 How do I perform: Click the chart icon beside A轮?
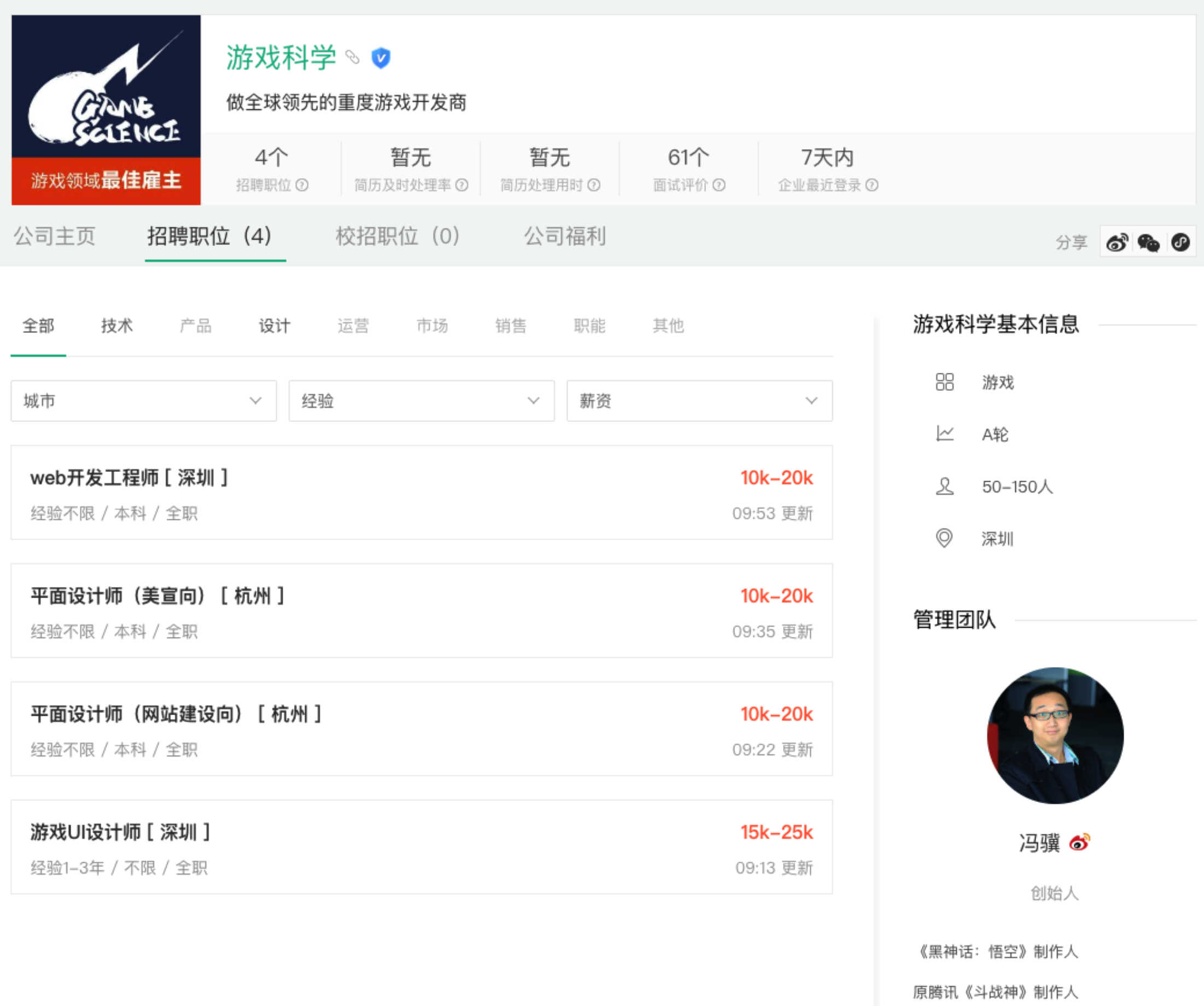(x=944, y=434)
